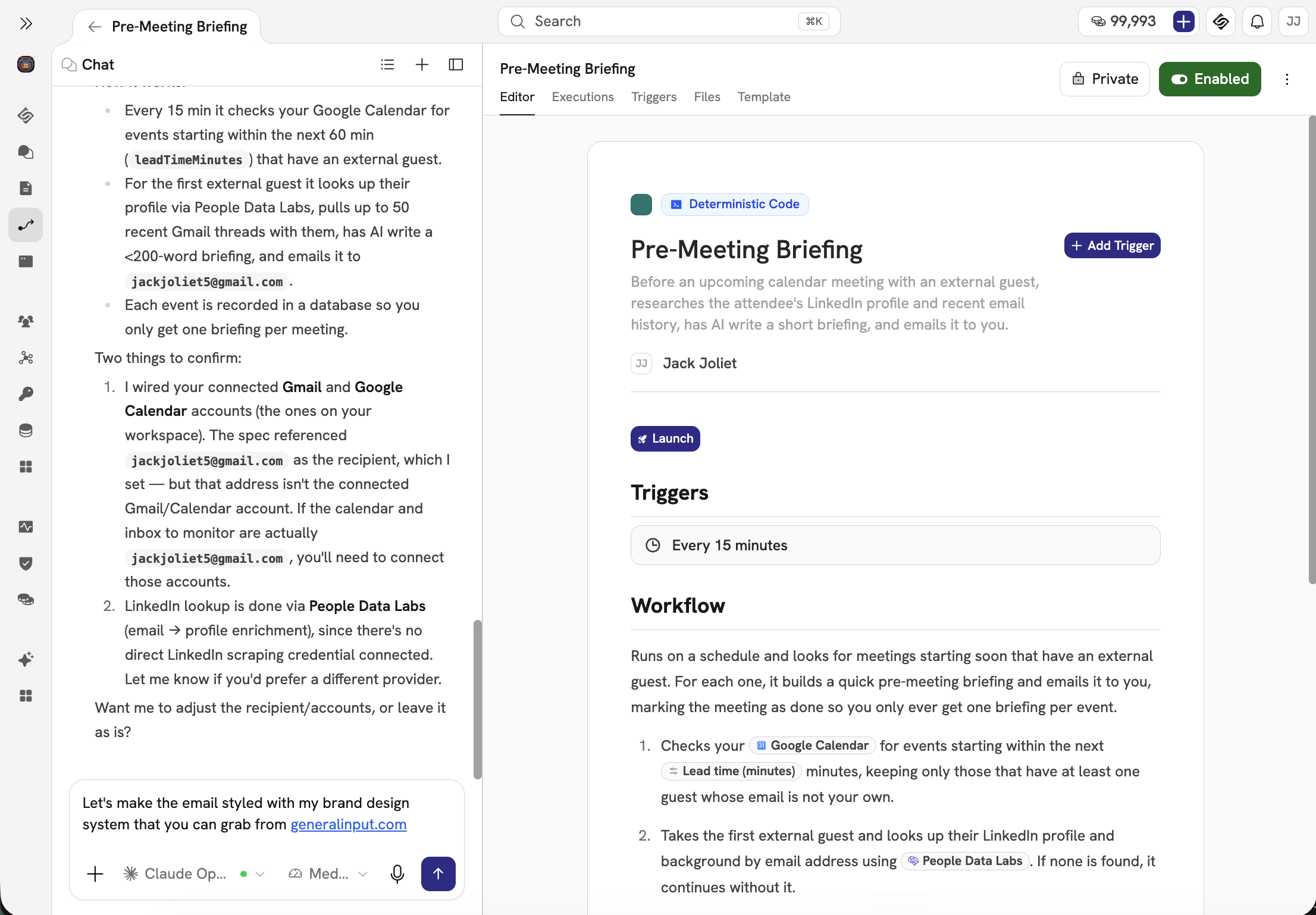Toggle the Enabled workflow switch
Screen dimensions: 1316x915
1210,79
